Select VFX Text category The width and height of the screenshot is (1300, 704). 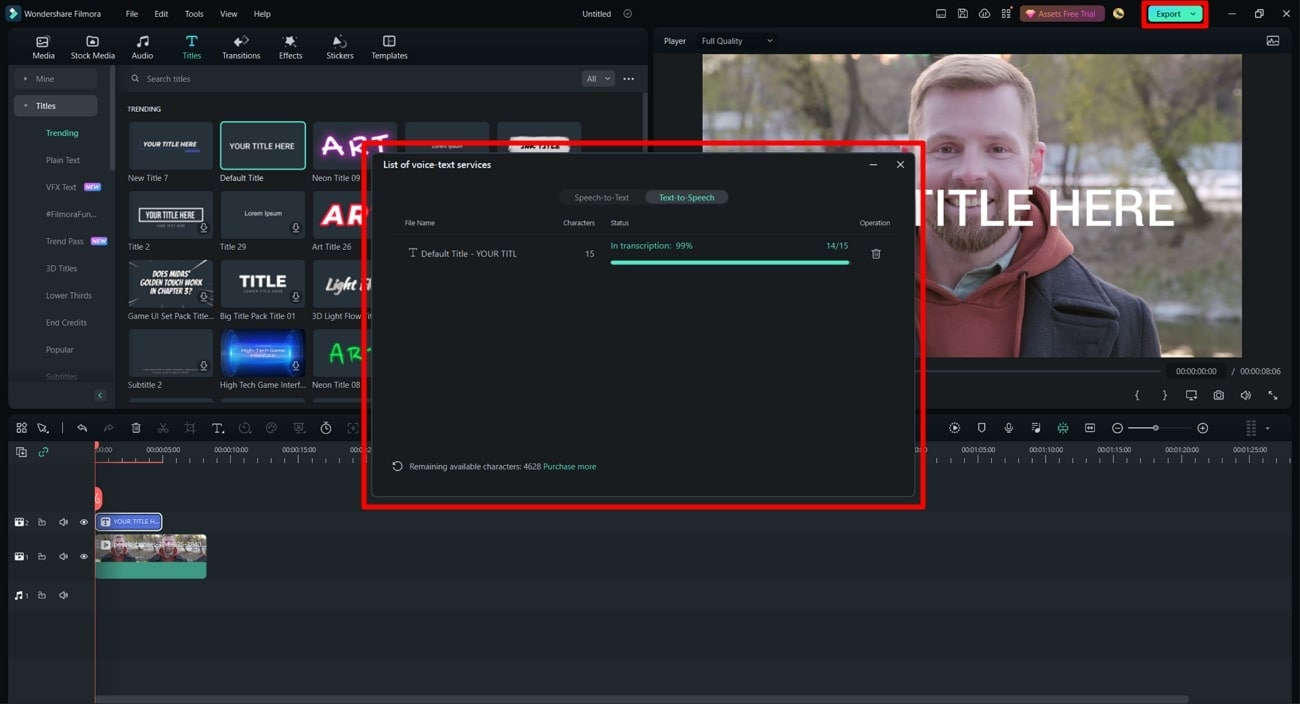point(61,187)
